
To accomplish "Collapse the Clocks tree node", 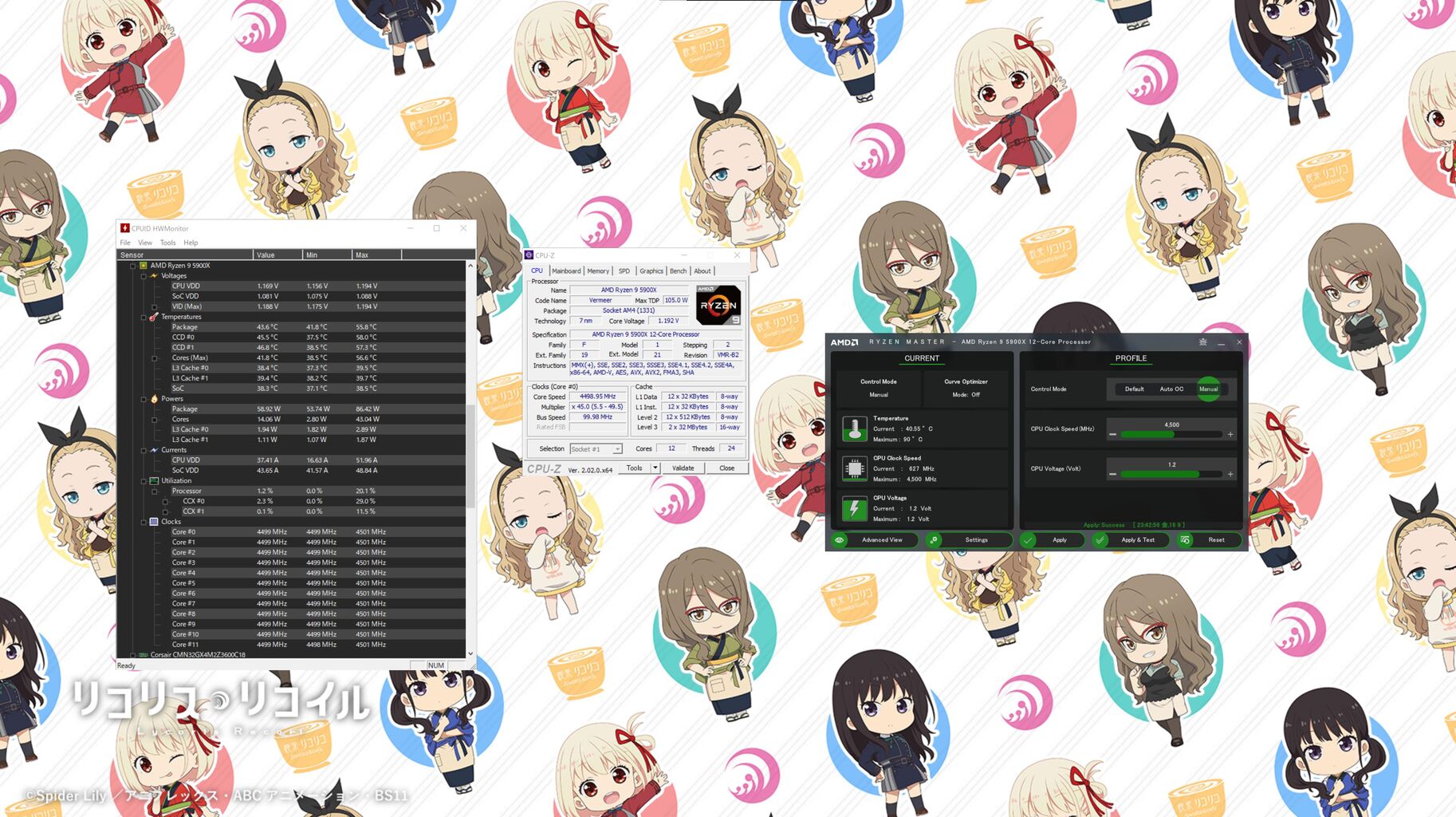I will click(144, 522).
